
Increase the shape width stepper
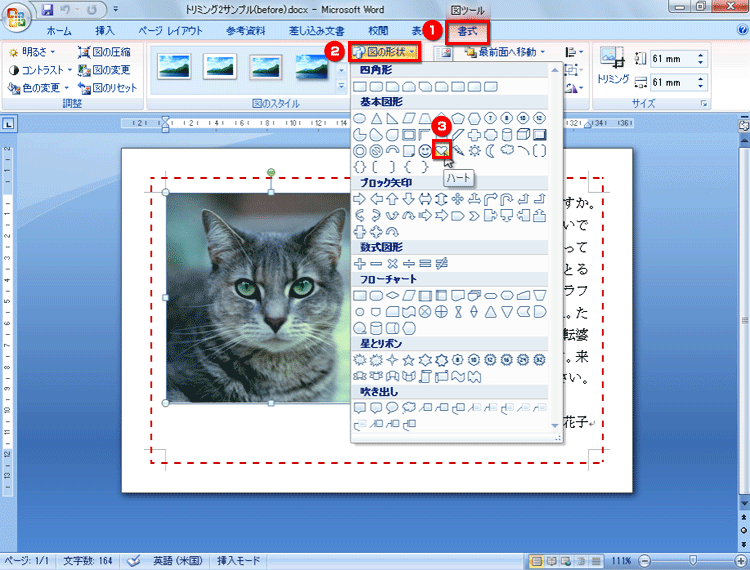click(x=701, y=78)
